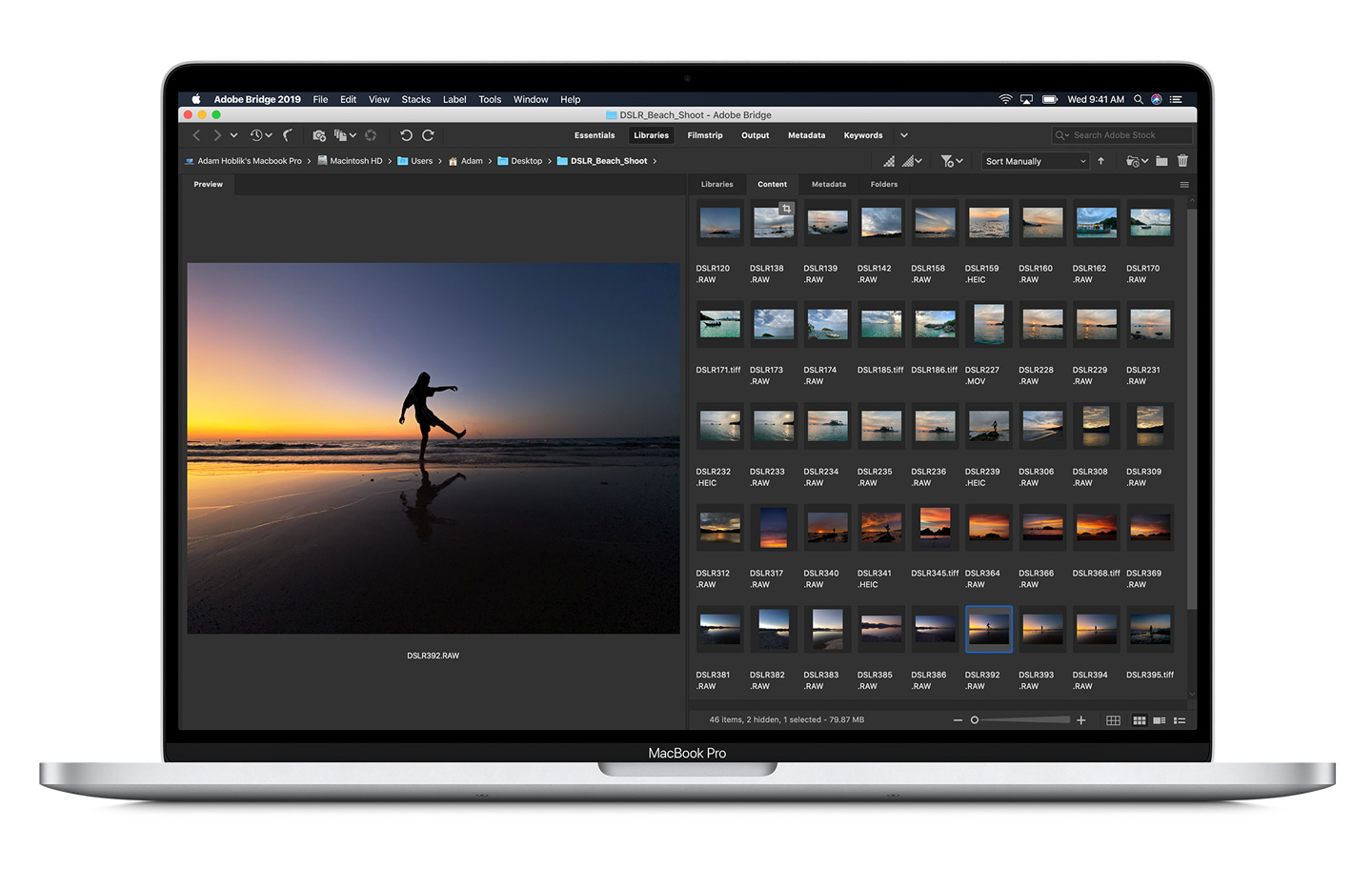Click the lock thumbnail grid icon
The image size is (1372, 869).
(1113, 720)
